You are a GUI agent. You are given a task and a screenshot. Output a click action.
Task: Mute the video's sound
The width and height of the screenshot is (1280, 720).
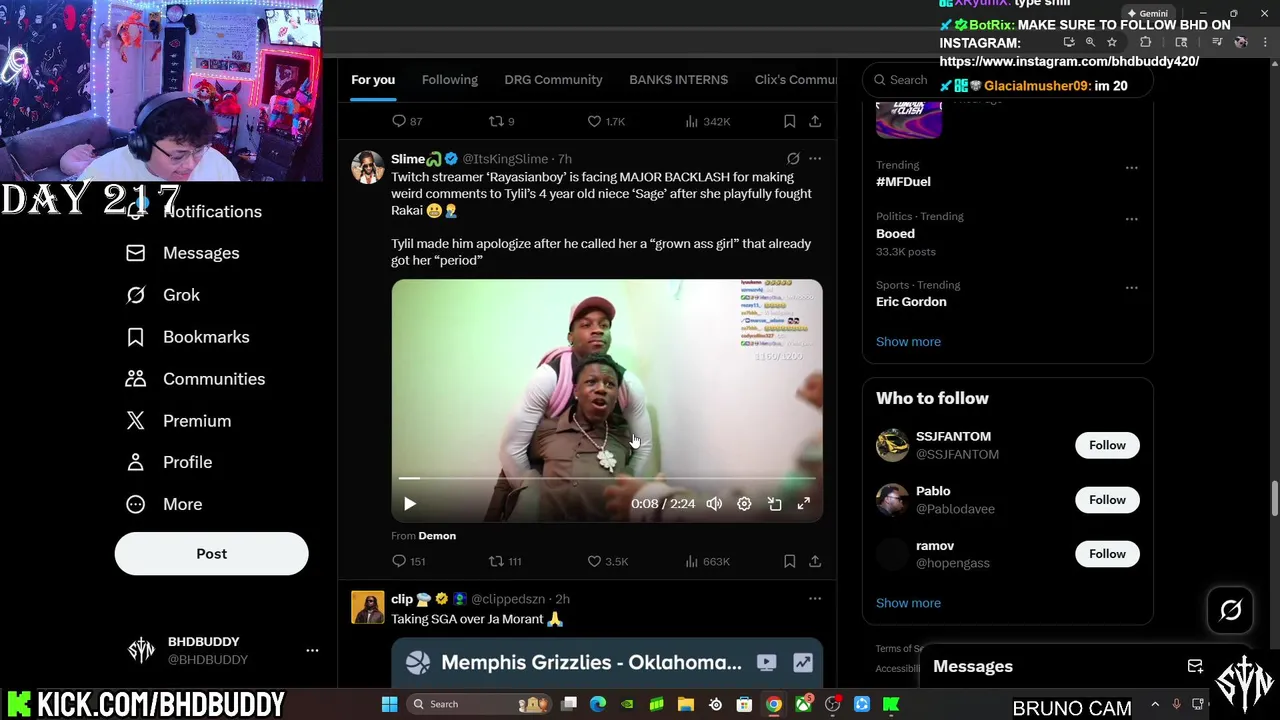coord(714,504)
